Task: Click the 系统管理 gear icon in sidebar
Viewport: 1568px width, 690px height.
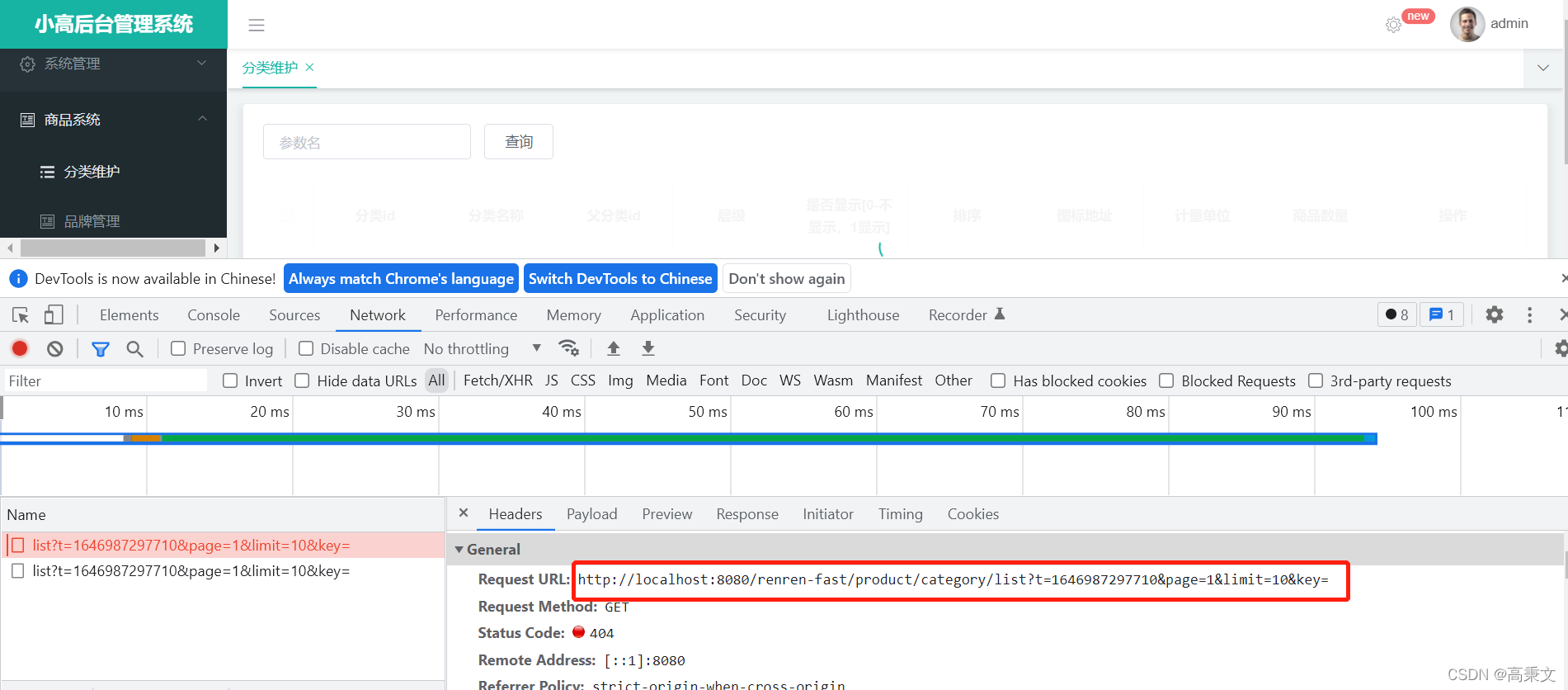Action: click(x=27, y=64)
